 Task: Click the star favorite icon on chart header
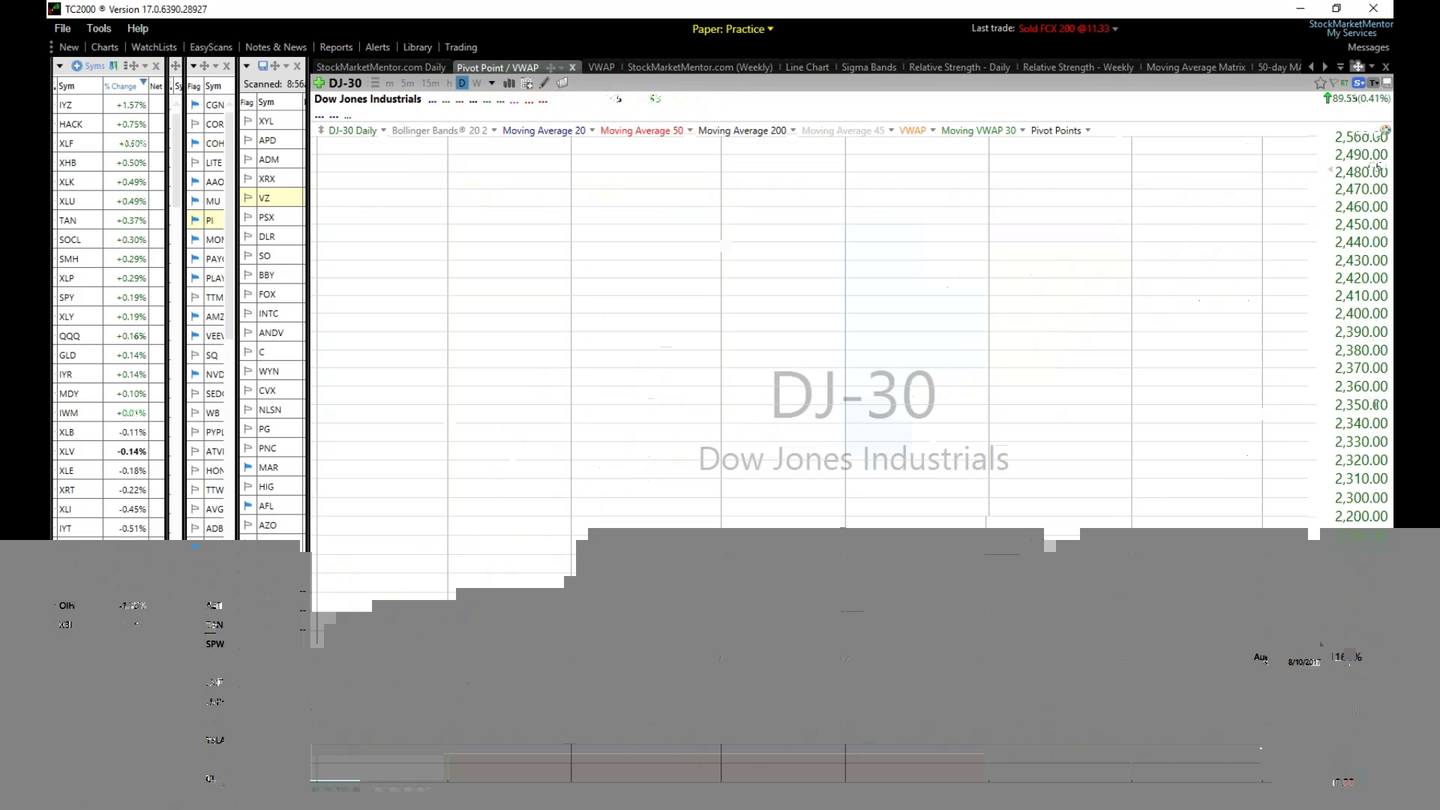[1320, 83]
